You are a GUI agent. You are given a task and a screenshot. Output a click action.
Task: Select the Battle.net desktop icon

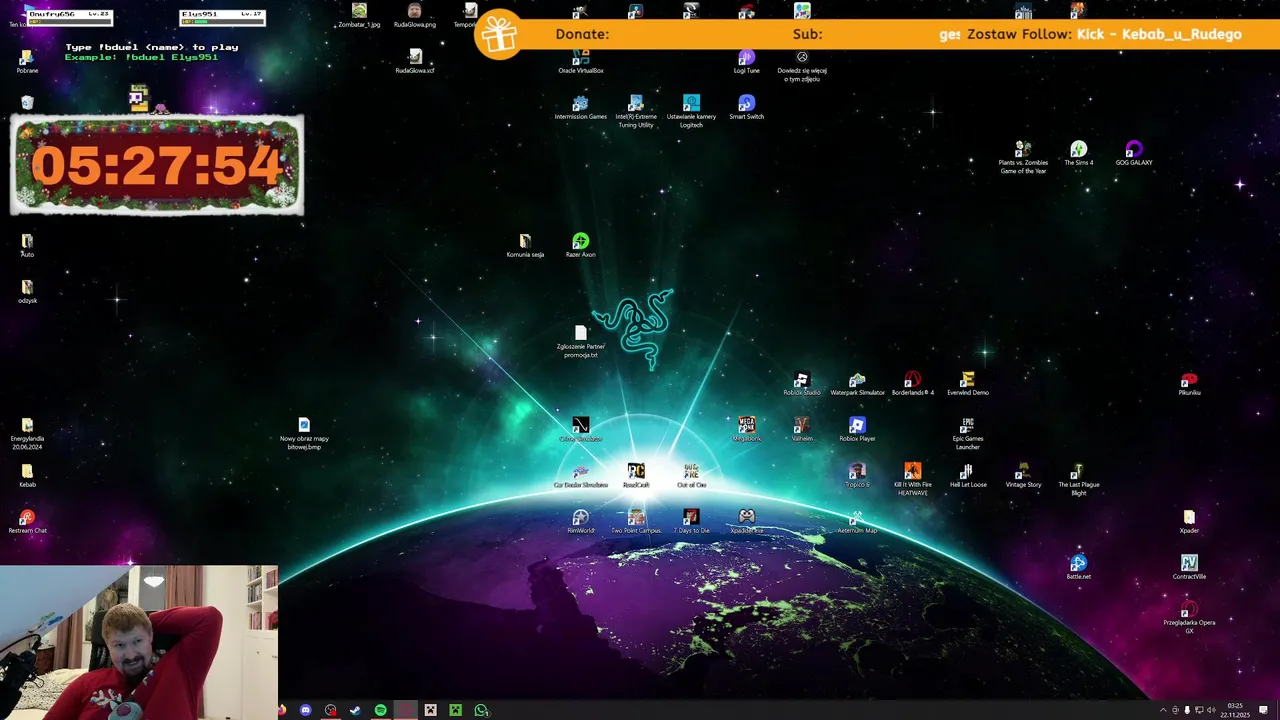pos(1078,568)
